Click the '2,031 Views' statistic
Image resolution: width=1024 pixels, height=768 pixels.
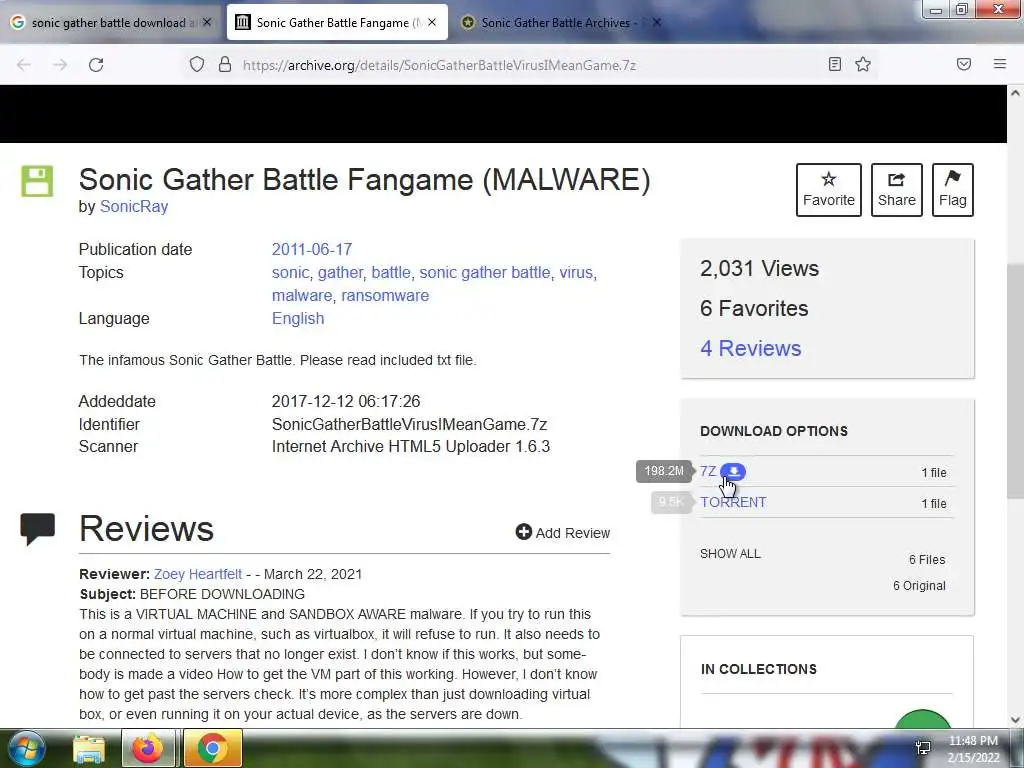tap(760, 268)
